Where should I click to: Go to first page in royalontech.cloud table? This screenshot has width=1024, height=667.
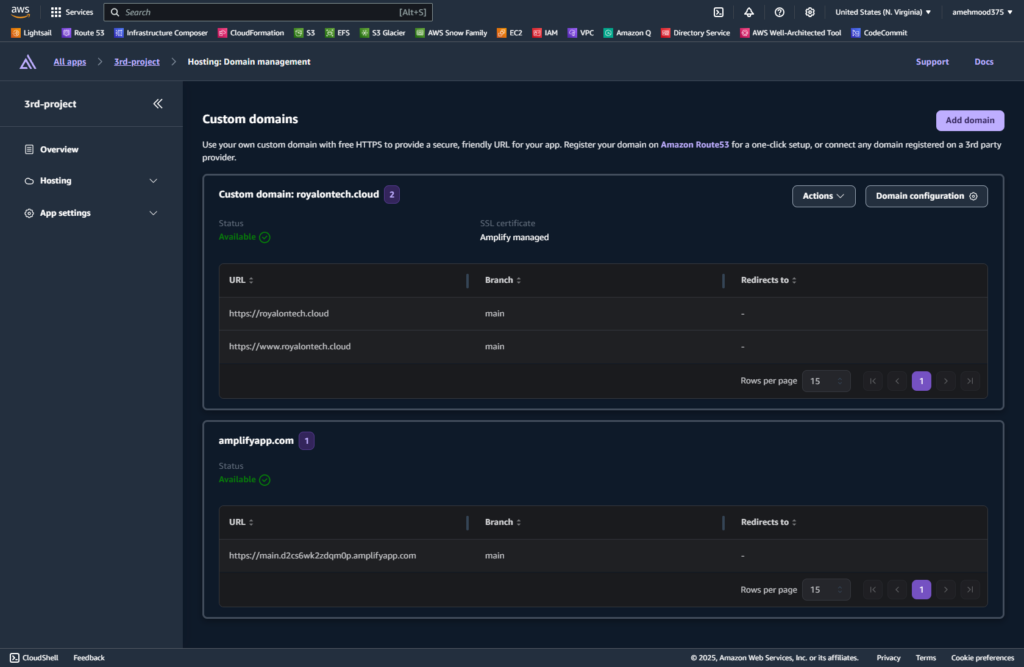coord(872,381)
